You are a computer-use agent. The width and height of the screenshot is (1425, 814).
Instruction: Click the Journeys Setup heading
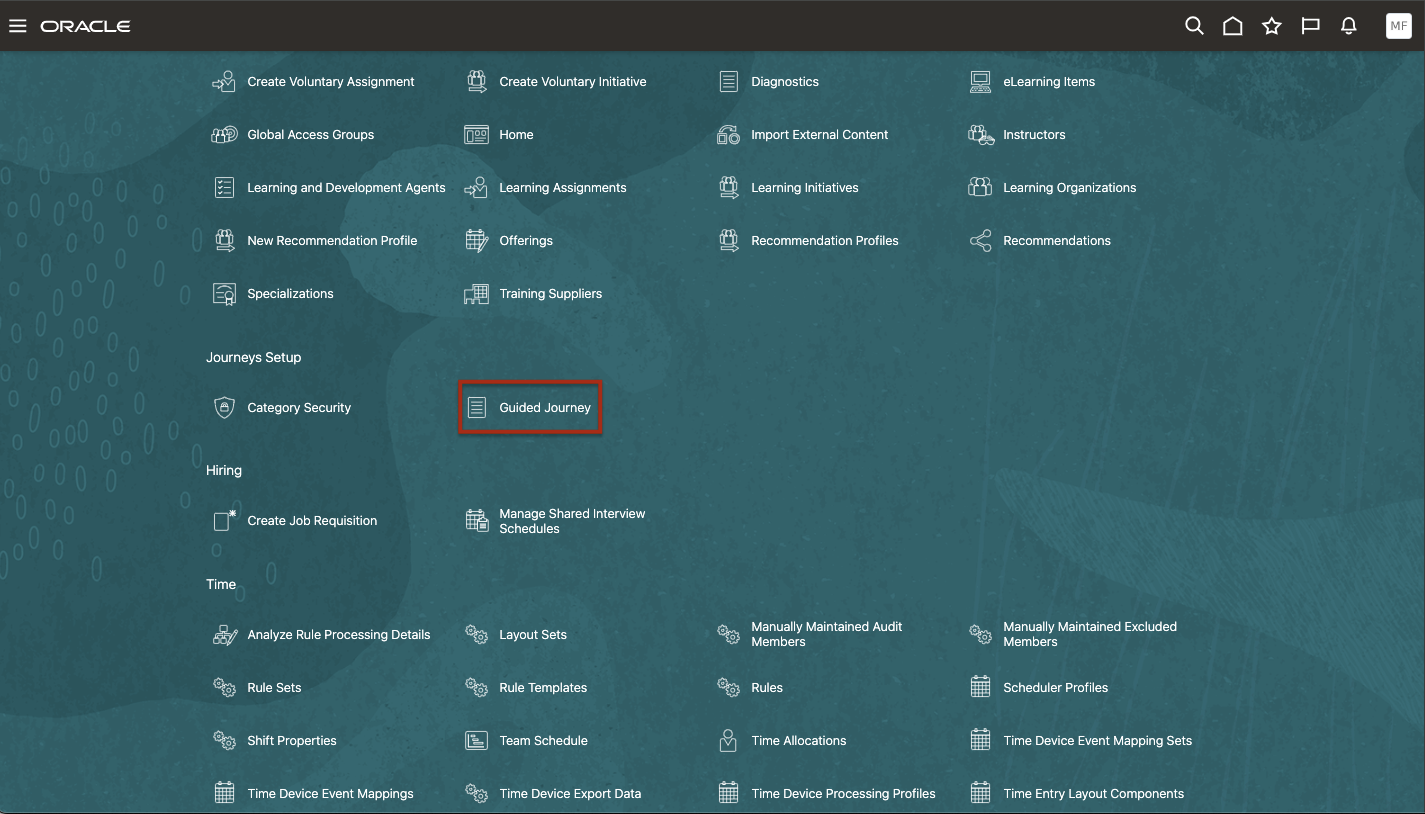(253, 357)
